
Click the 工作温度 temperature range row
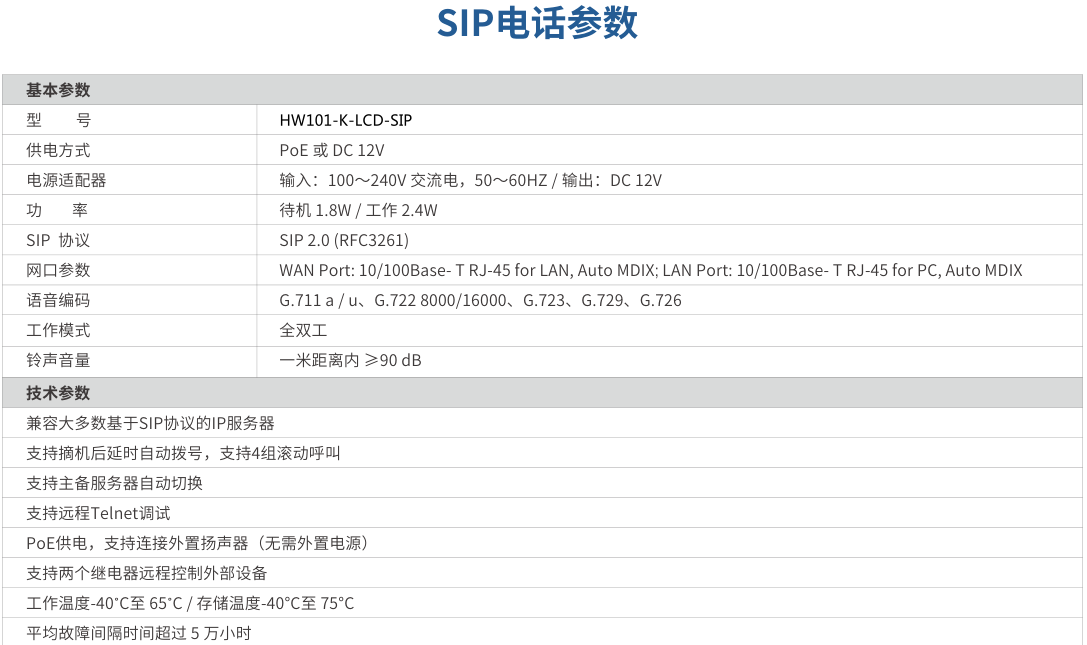(x=190, y=603)
